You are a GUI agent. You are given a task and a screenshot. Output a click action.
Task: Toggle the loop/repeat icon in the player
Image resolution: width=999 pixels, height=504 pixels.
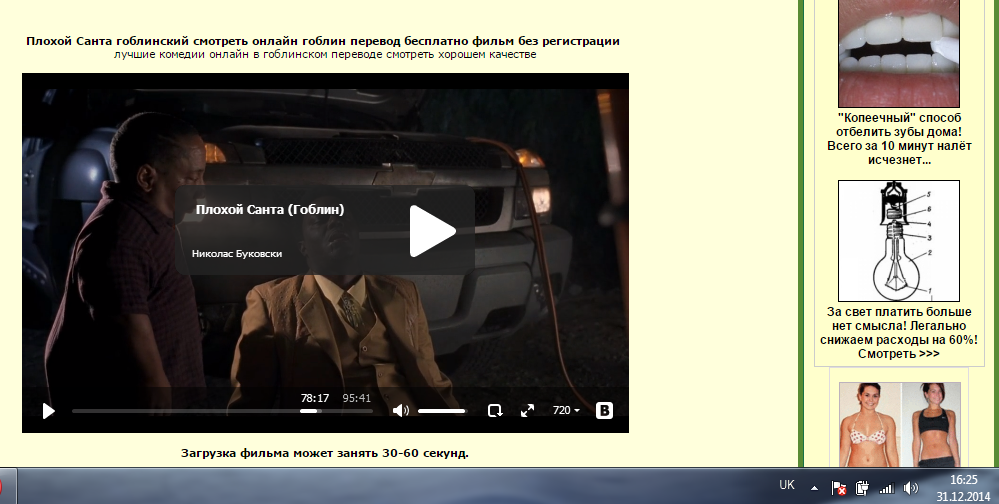(x=495, y=411)
